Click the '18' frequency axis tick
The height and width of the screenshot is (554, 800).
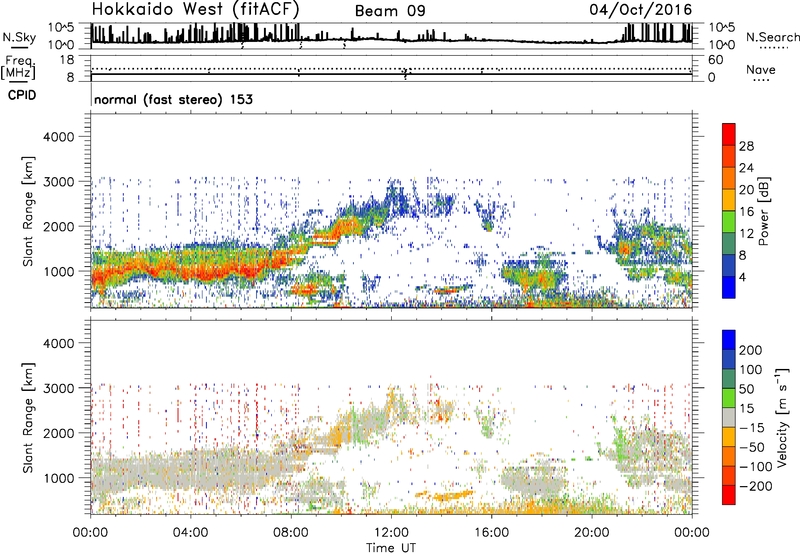pyautogui.click(x=67, y=60)
